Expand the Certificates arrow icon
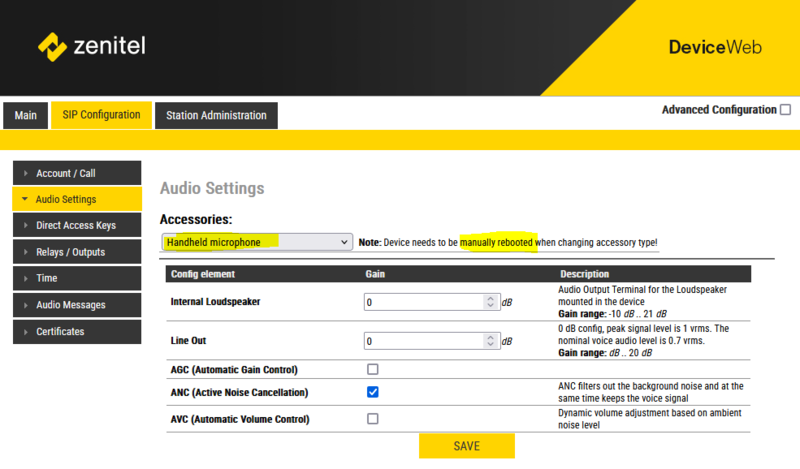 [x=26, y=331]
